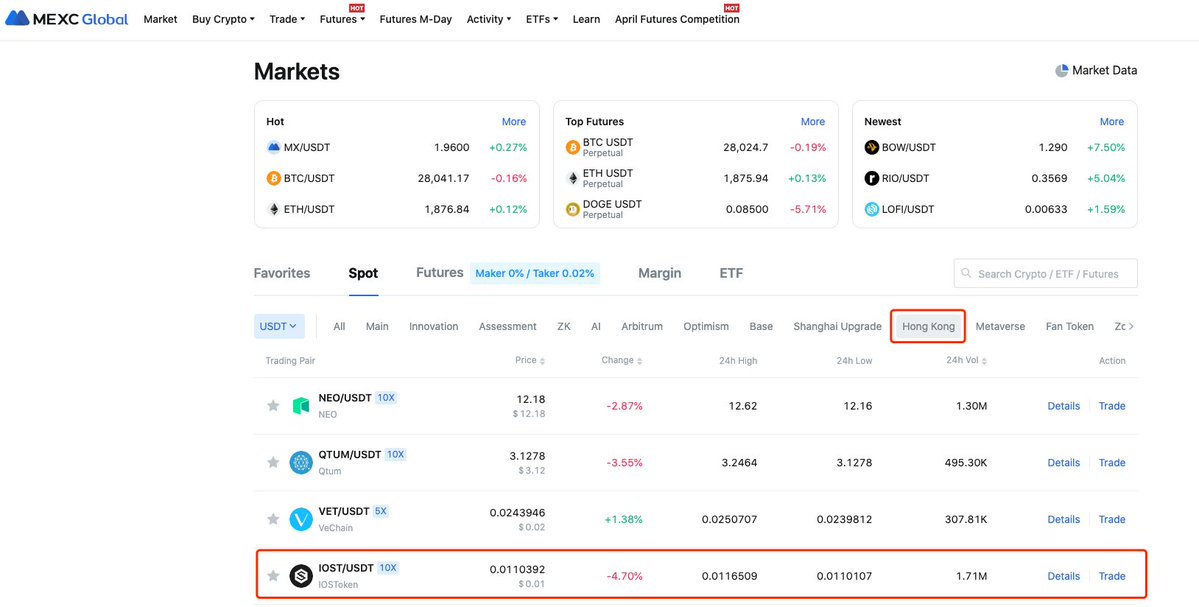Expand the Buy Crypto menu
1199x607 pixels.
(223, 19)
